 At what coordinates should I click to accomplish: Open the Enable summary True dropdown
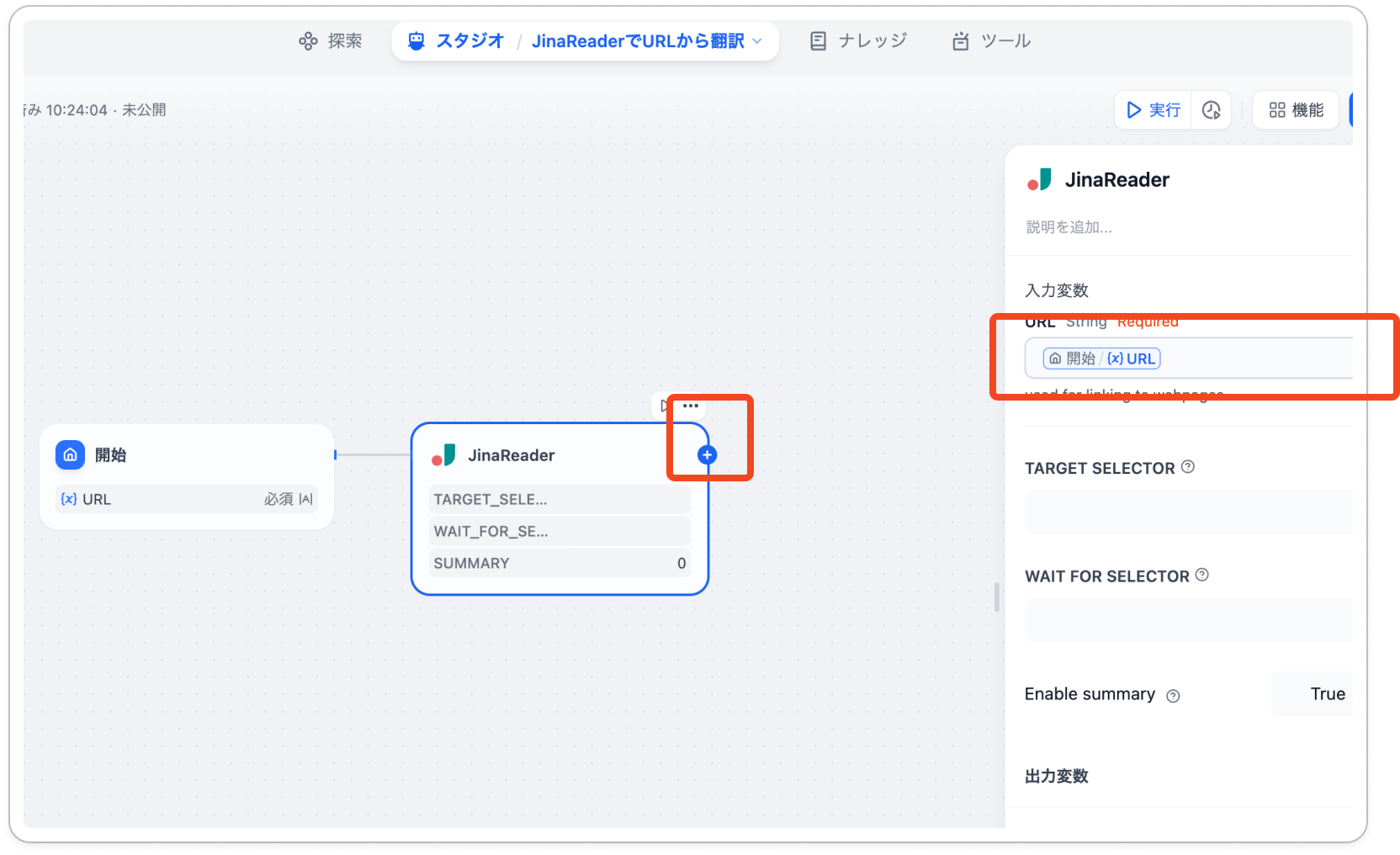1312,693
